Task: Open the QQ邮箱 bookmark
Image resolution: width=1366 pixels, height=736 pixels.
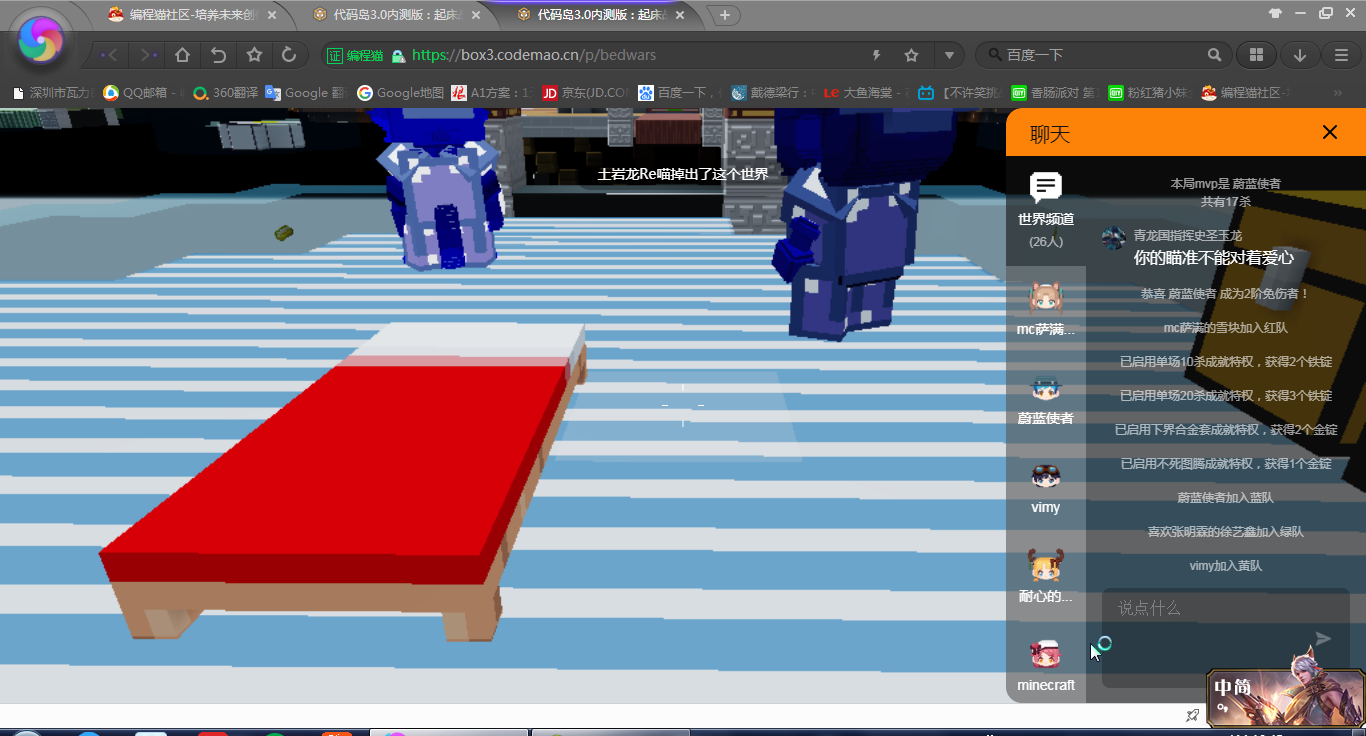Action: [x=143, y=93]
